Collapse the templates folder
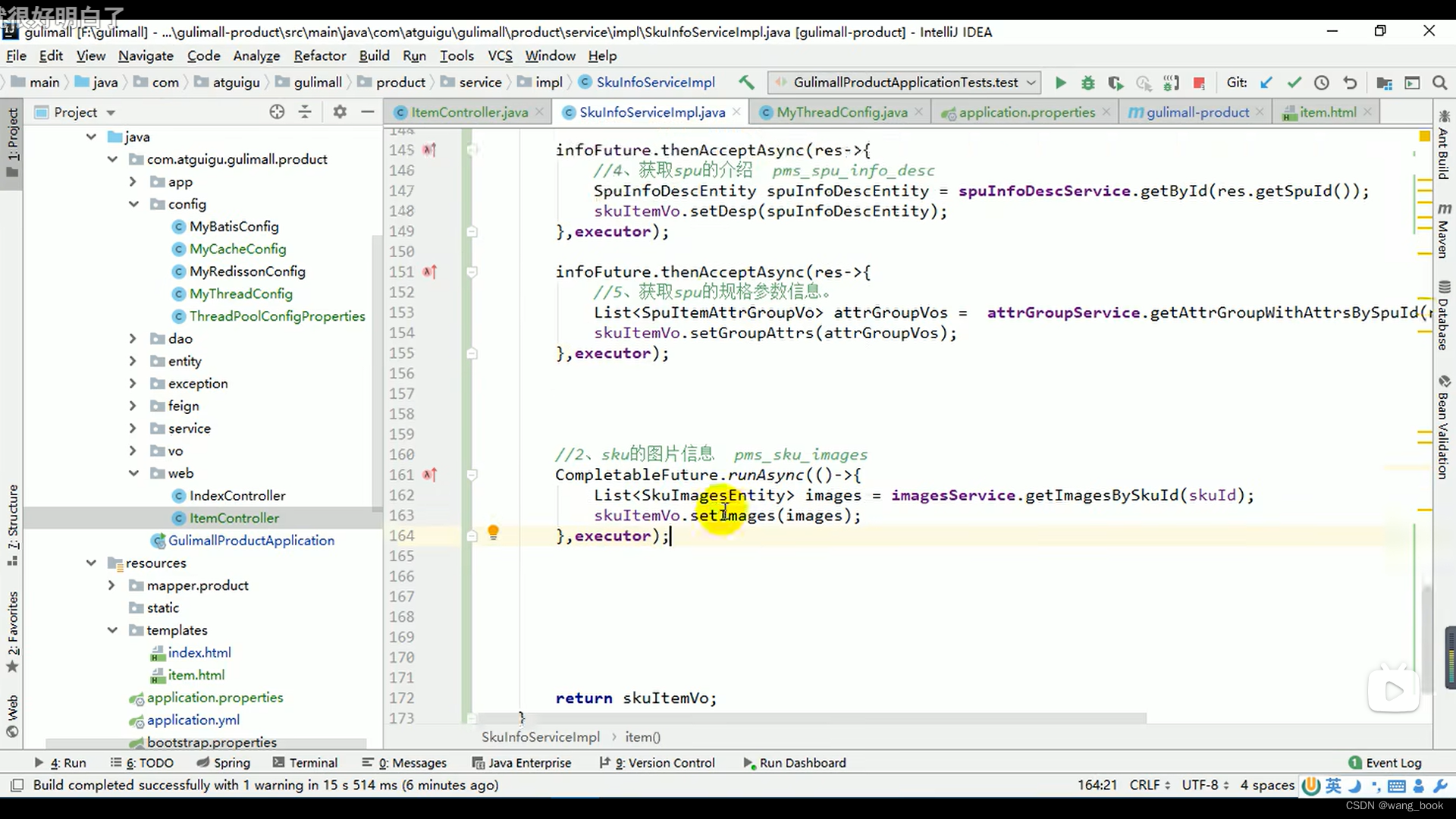Screen dimensions: 1456x819 (112, 630)
